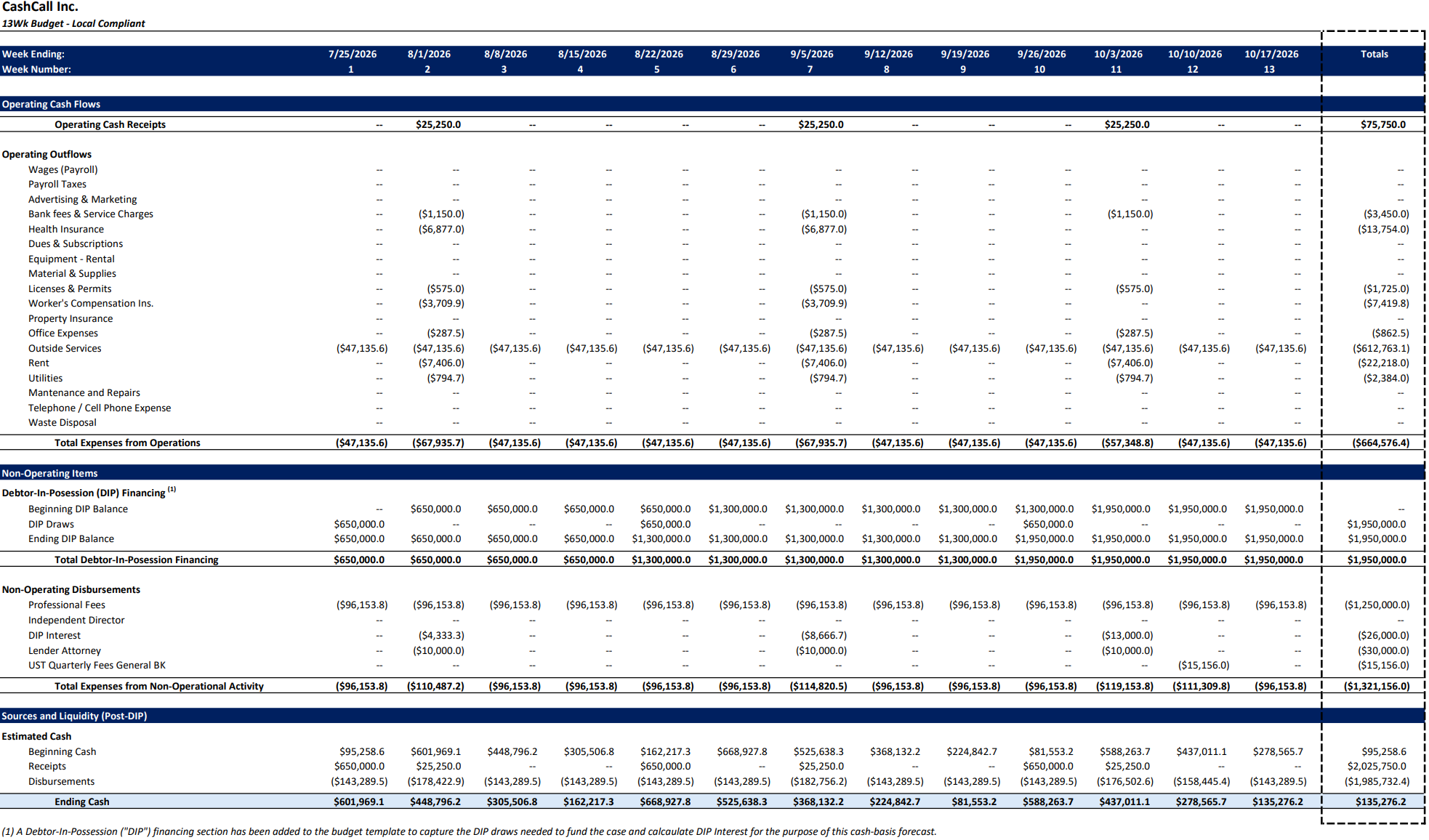Click the Office Expenses row label

tap(63, 333)
